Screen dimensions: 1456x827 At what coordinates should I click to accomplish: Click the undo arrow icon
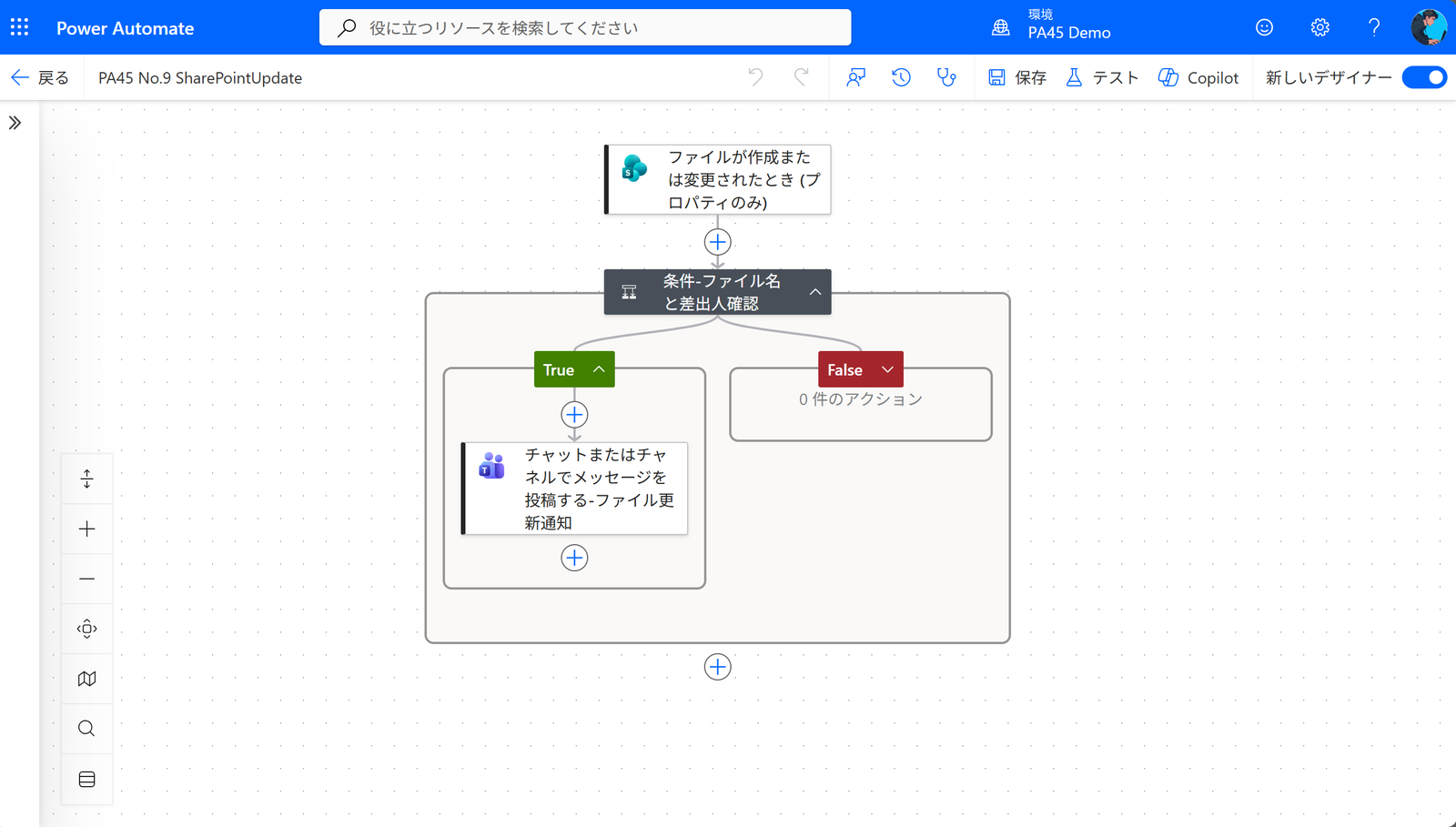coord(755,77)
